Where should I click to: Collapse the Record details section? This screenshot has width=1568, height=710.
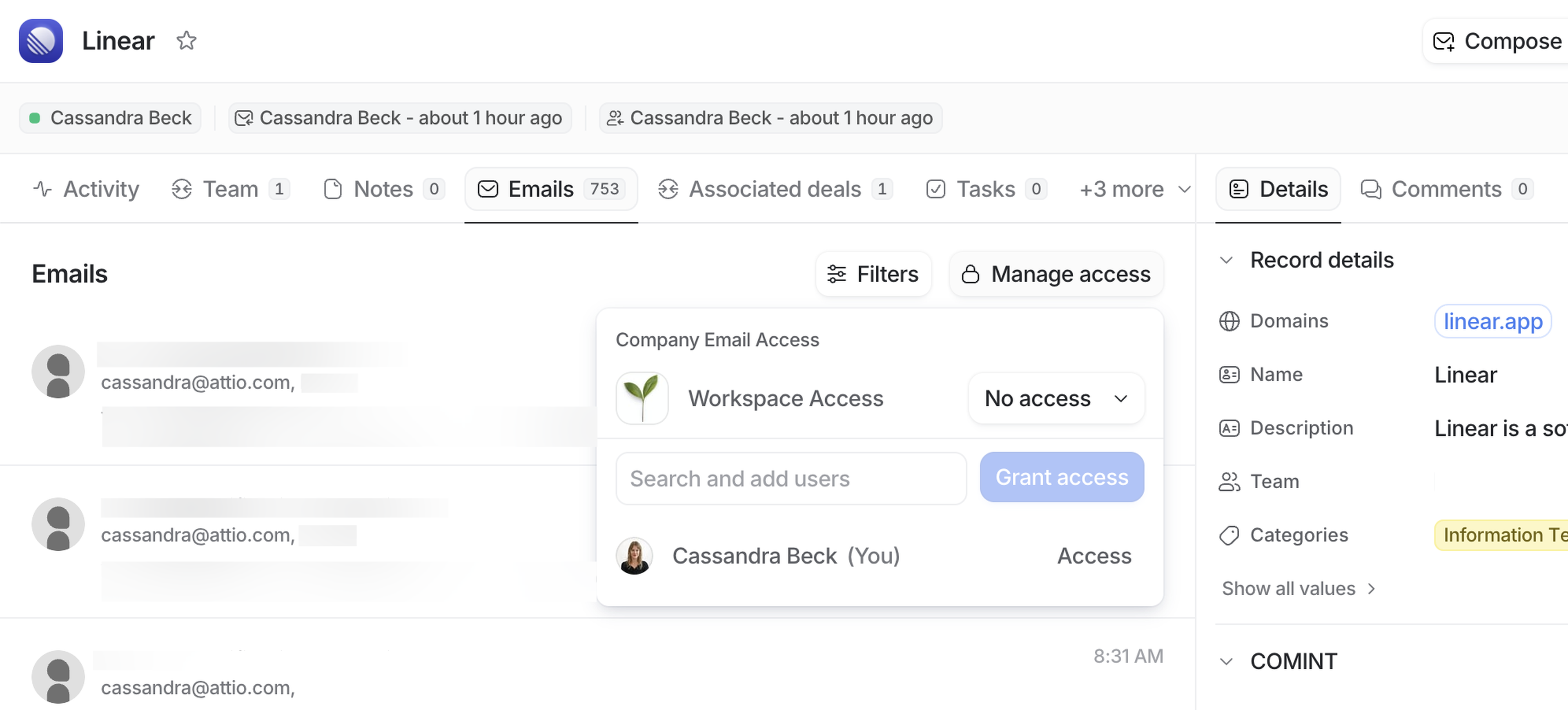coord(1227,260)
